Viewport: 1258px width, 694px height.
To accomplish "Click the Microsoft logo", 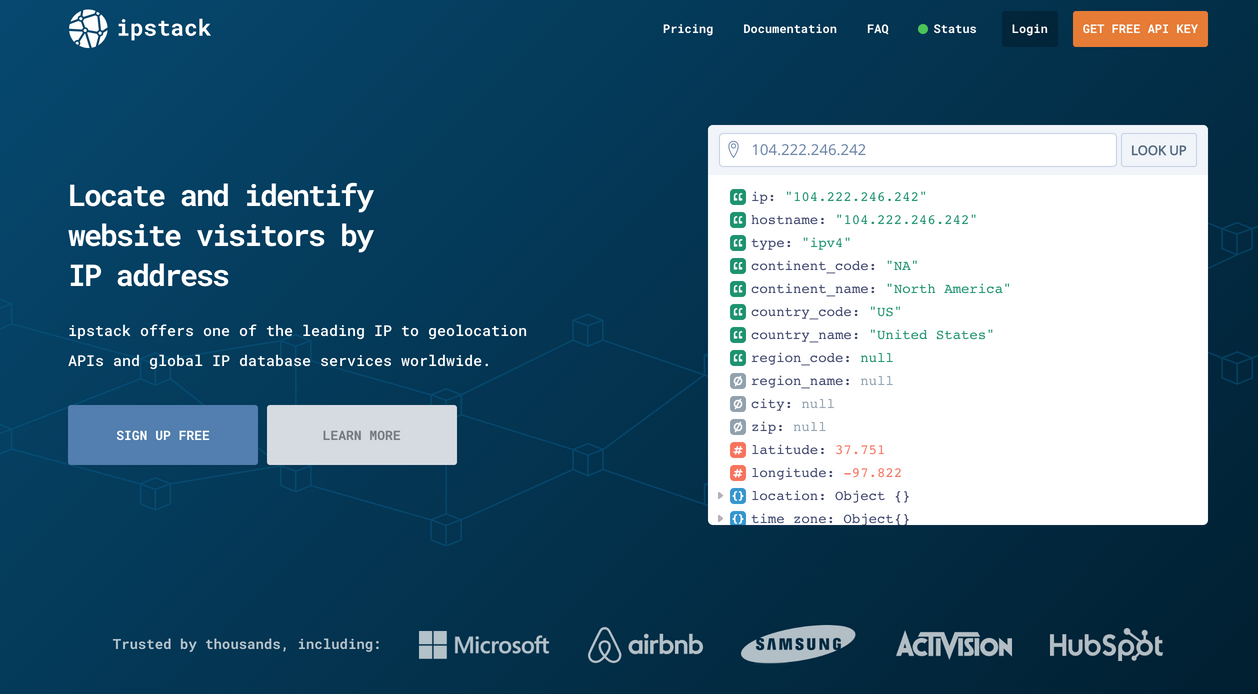I will (484, 645).
